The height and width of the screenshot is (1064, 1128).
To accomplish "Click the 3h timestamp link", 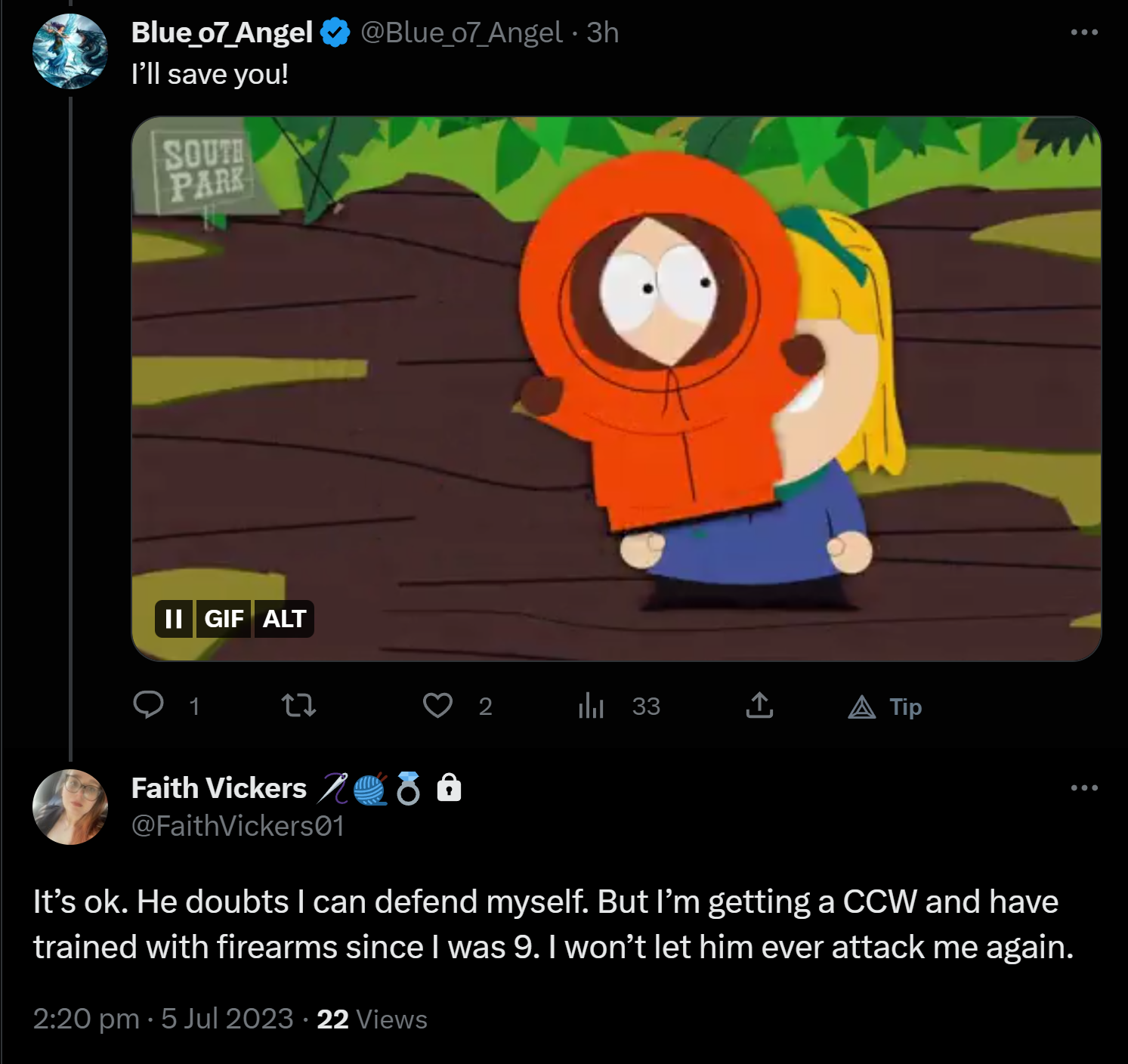I will click(x=603, y=32).
